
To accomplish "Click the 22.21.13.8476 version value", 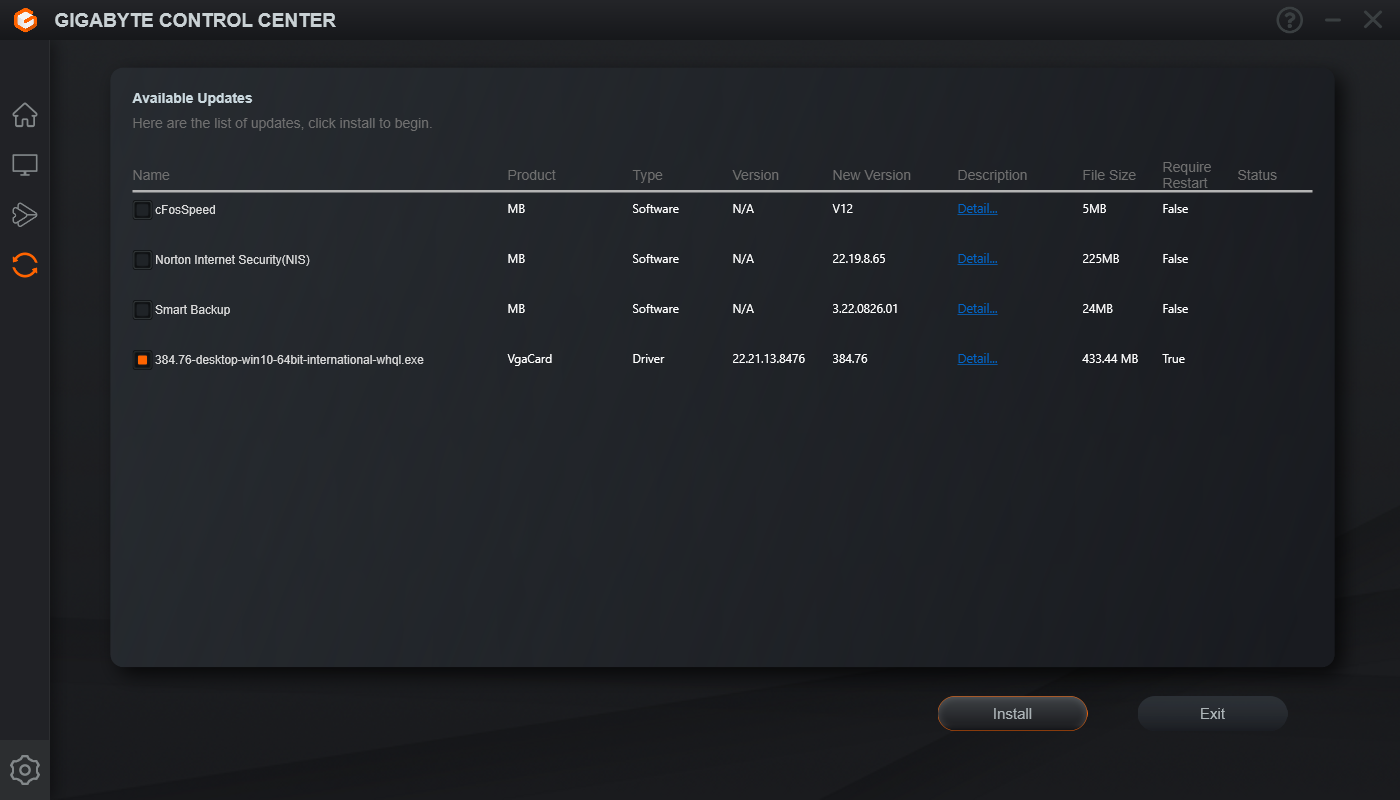I will click(768, 359).
